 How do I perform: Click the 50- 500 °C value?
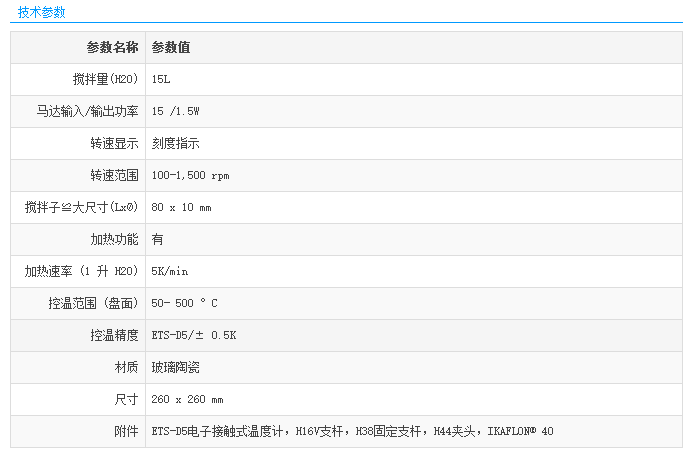pos(184,304)
